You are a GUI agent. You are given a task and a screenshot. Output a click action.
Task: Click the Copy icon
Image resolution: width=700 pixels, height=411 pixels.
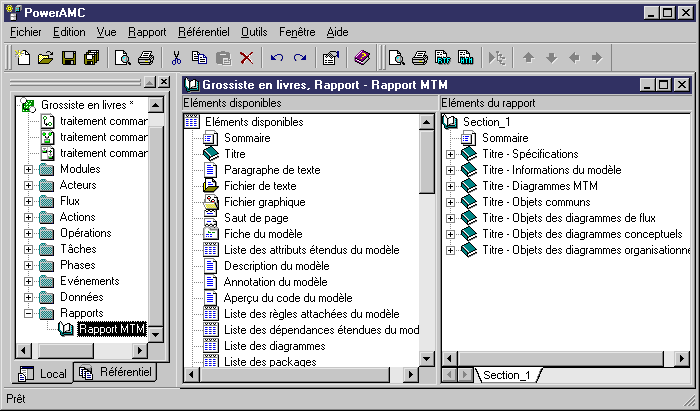coord(200,58)
